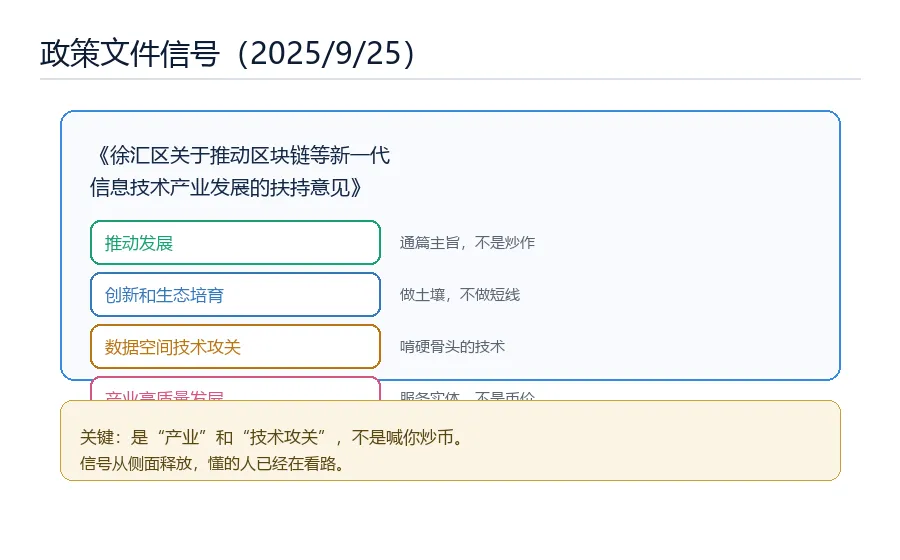Click the slide title 政策文件信号
900x560 pixels.
coord(130,54)
